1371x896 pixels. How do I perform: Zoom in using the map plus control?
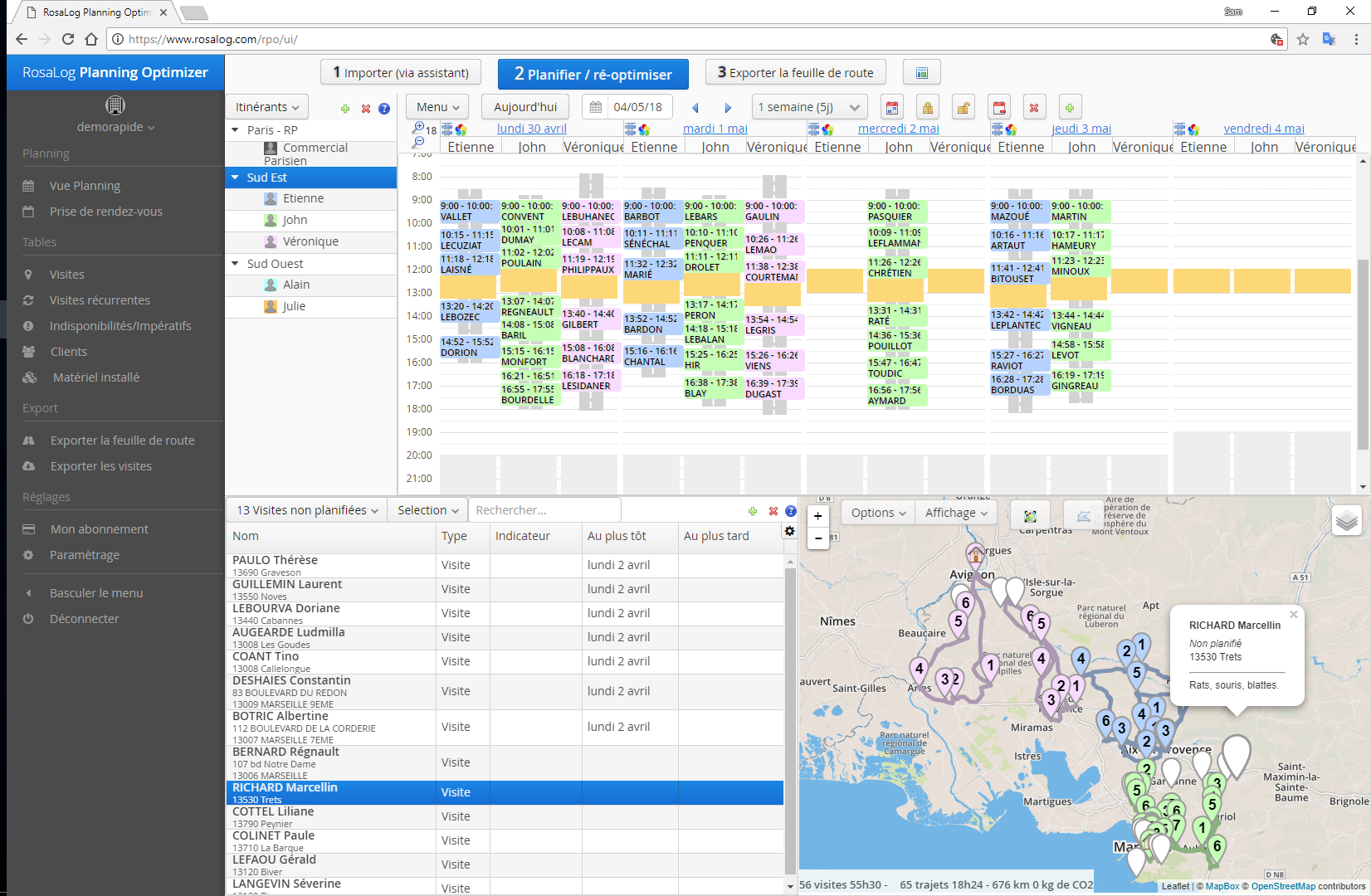[817, 516]
